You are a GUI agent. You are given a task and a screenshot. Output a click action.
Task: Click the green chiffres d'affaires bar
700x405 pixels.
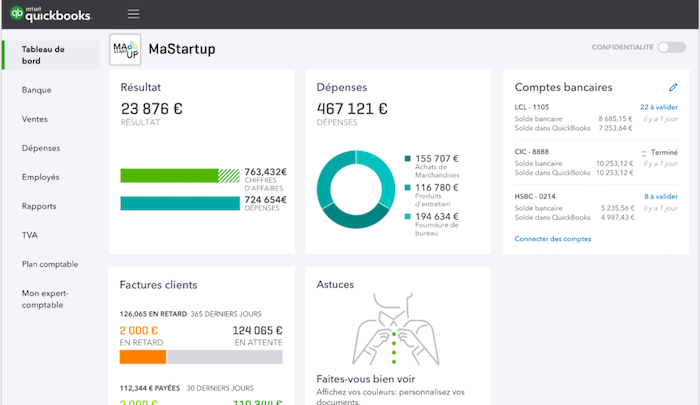click(180, 175)
